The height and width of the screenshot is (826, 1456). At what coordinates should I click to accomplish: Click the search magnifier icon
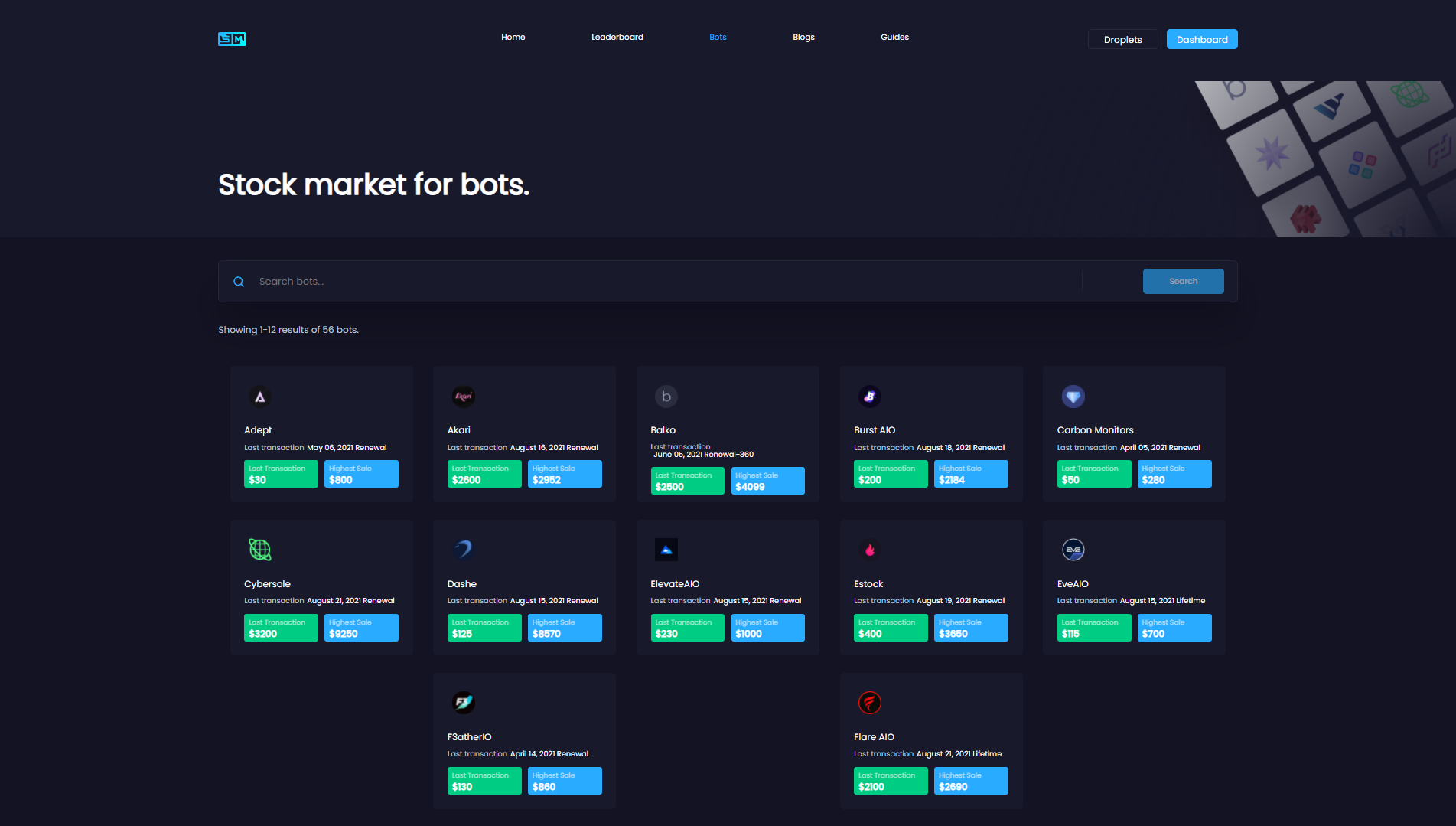239,282
